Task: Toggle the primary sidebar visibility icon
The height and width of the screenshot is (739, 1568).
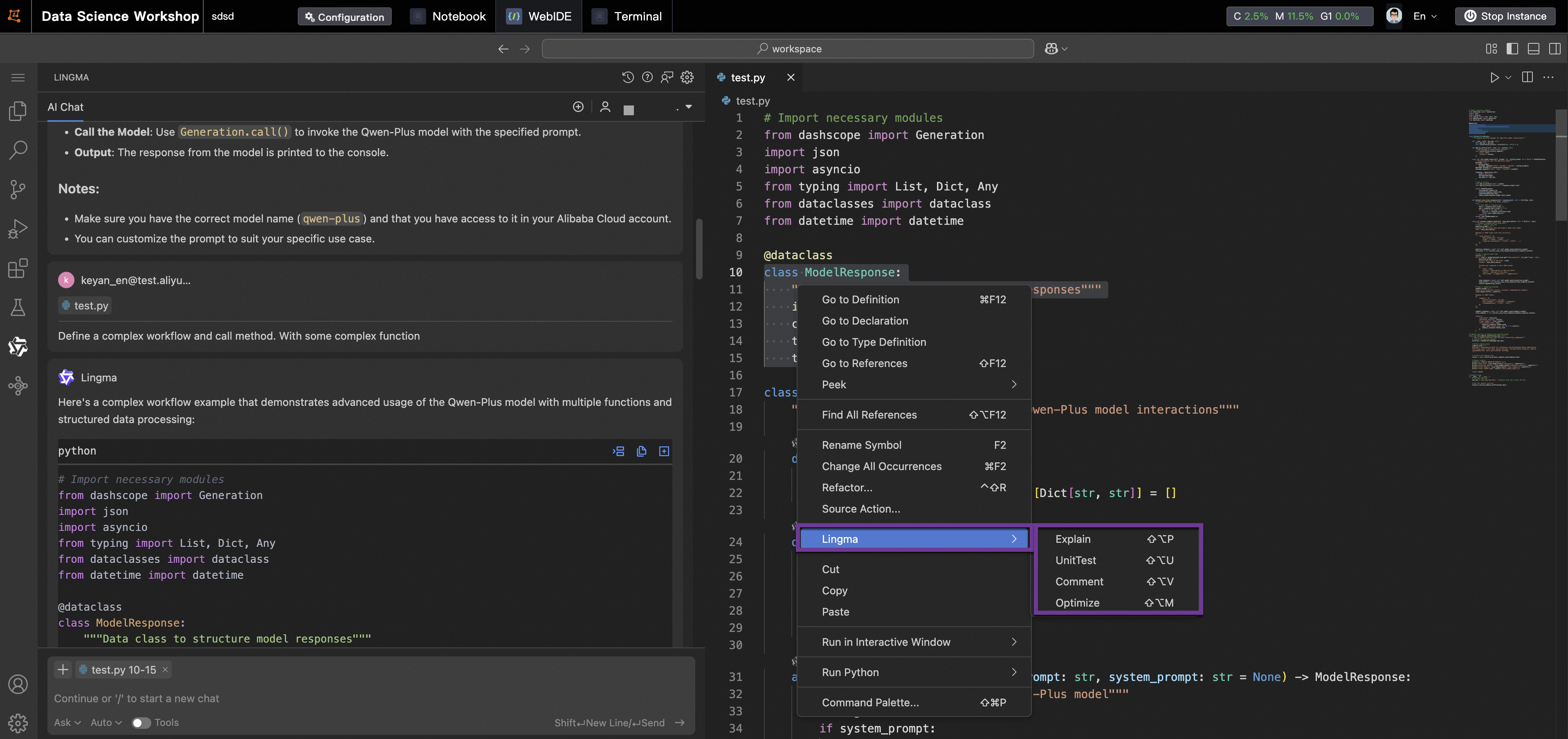Action: [1513, 49]
